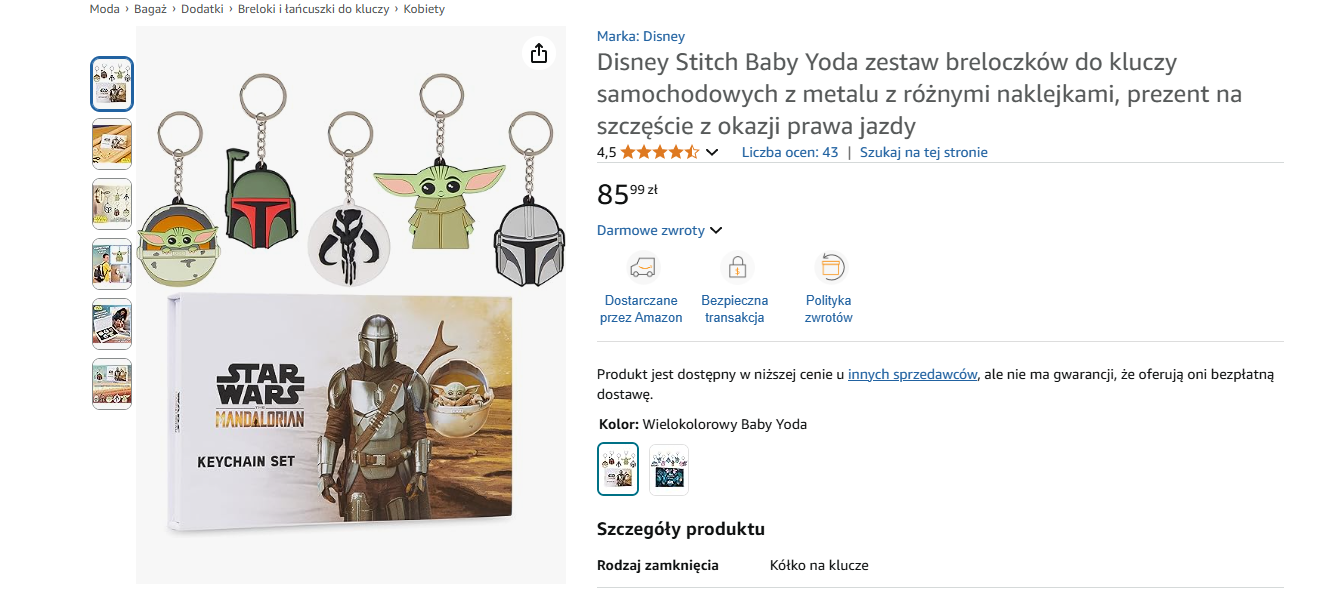Select the fourth product thumbnail image
The image size is (1327, 591).
tap(112, 264)
